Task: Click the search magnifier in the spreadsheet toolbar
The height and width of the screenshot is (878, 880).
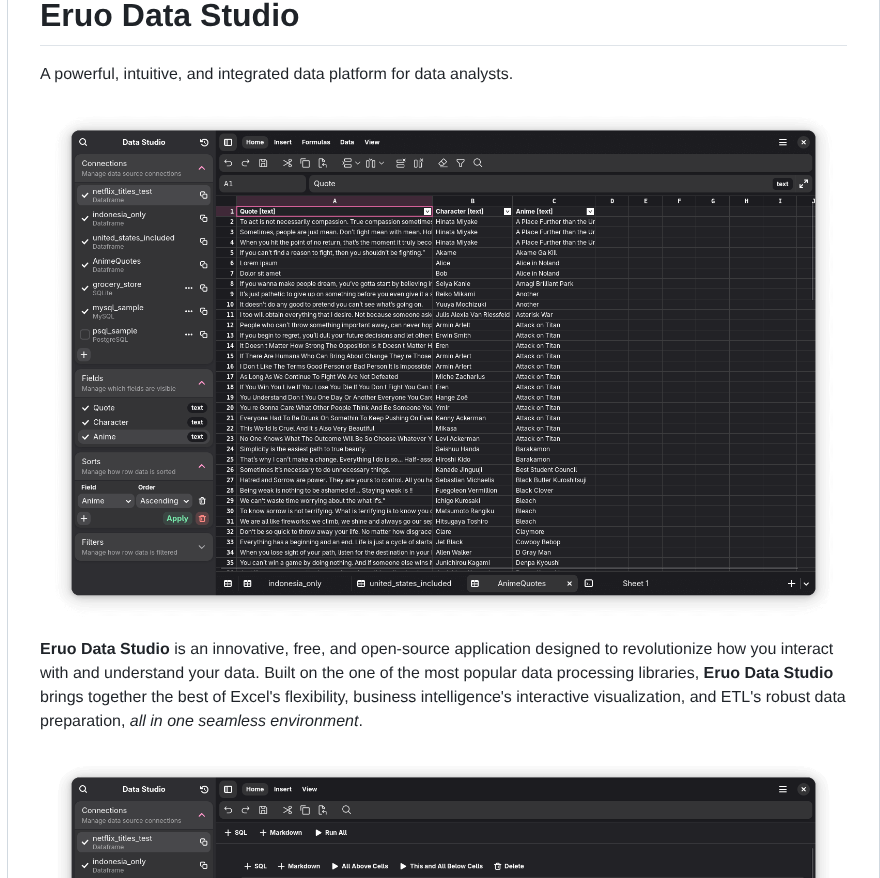Action: pyautogui.click(x=478, y=163)
